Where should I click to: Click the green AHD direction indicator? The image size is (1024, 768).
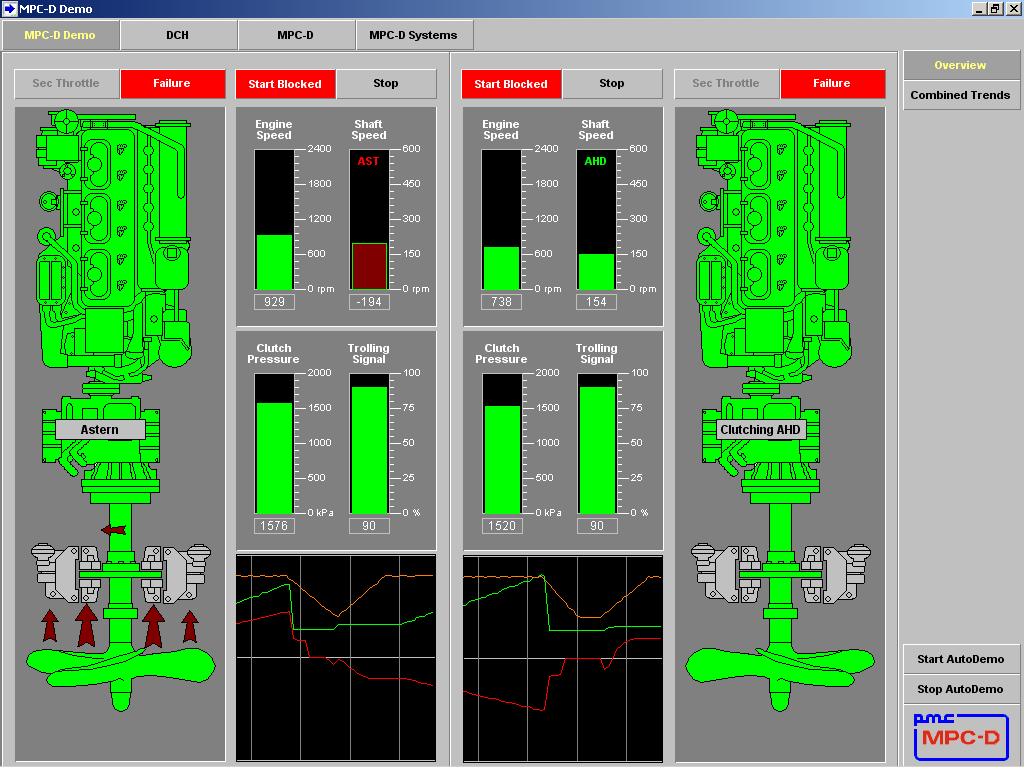click(x=595, y=161)
